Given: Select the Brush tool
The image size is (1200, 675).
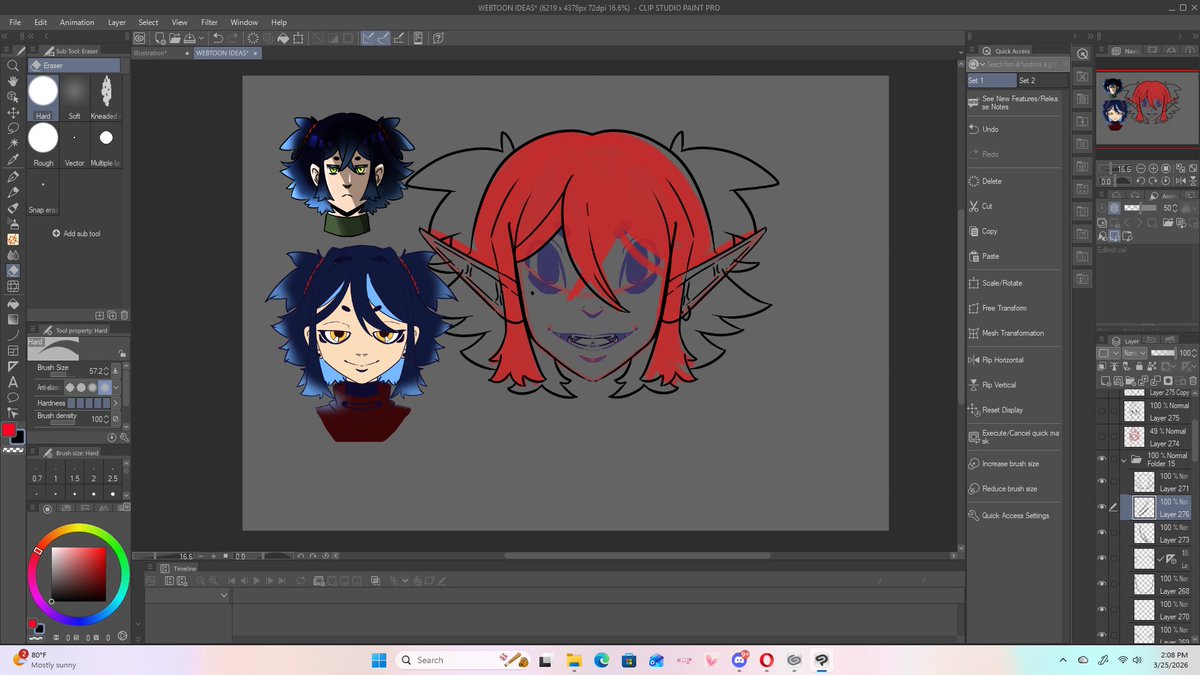Looking at the screenshot, I should pyautogui.click(x=13, y=208).
